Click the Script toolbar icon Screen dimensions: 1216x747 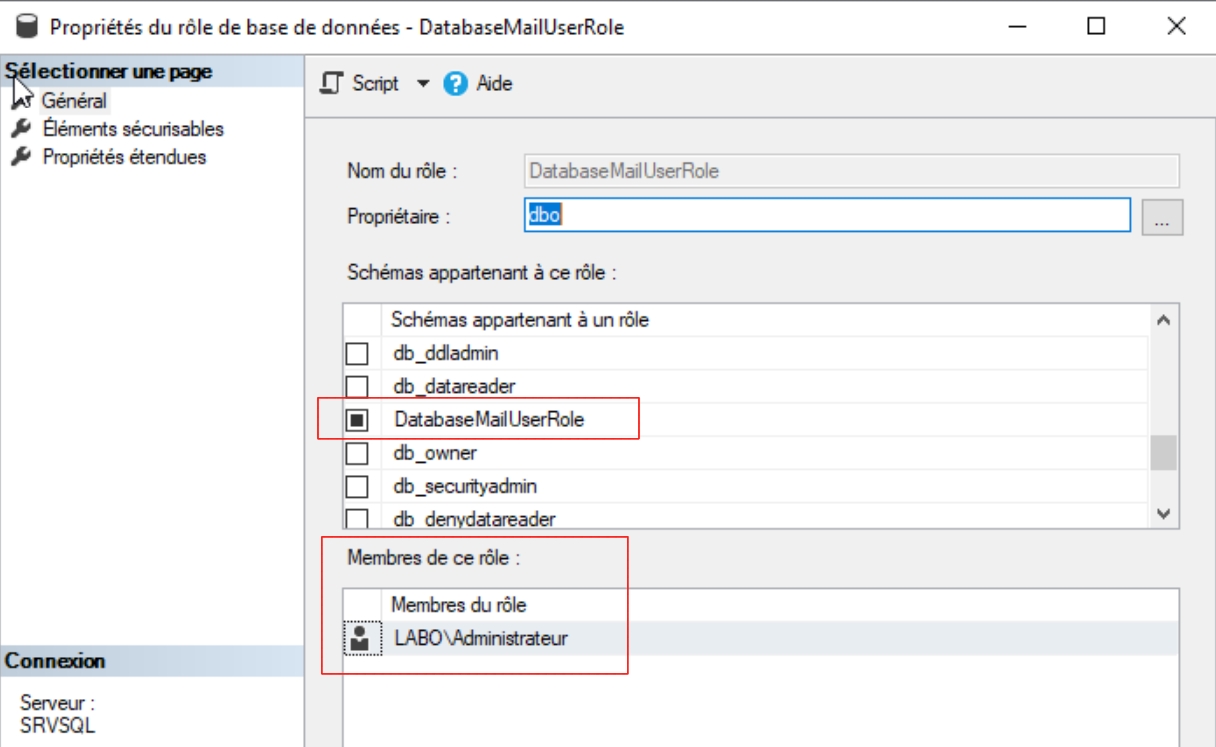[331, 84]
